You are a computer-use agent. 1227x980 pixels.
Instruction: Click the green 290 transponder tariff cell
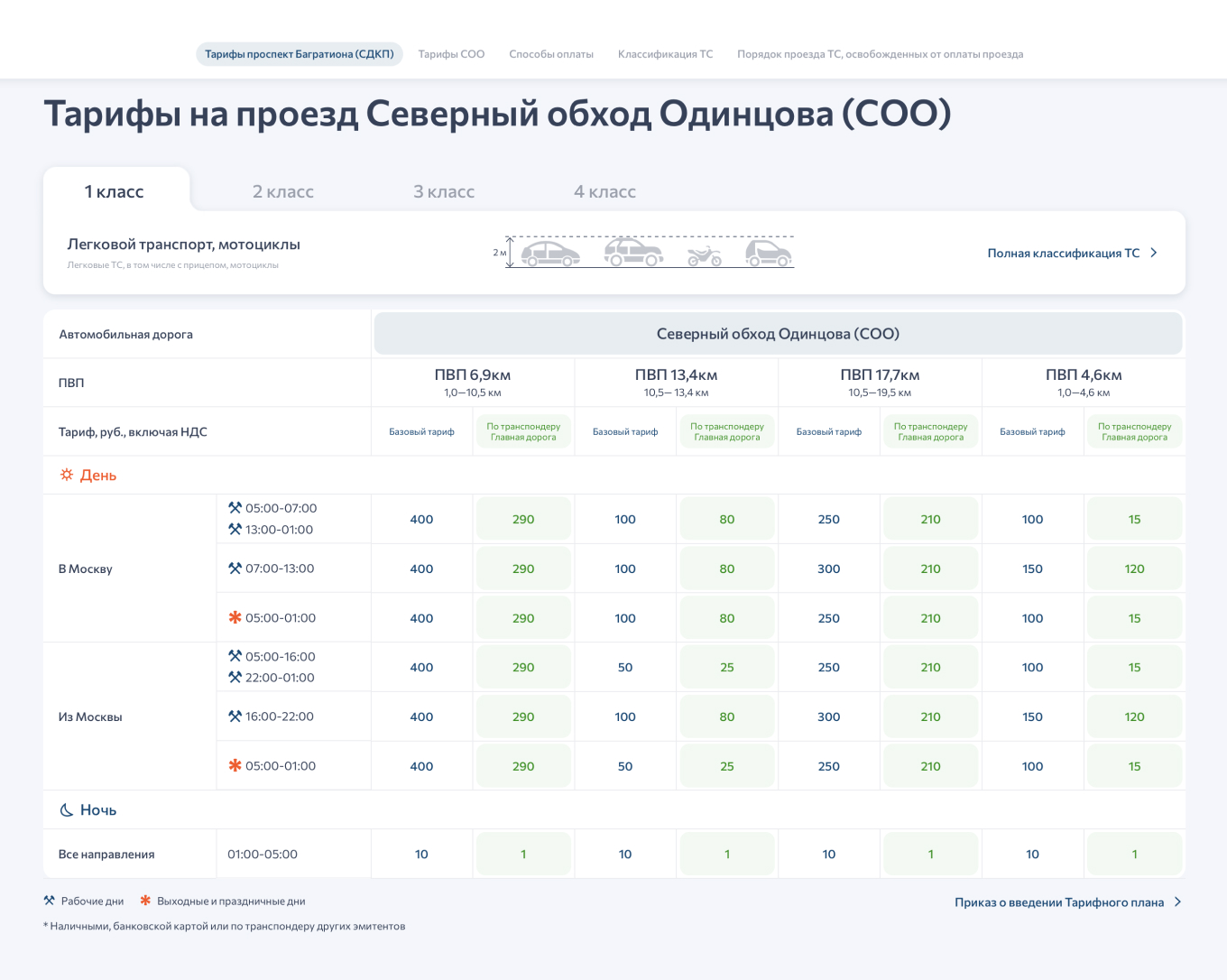(523, 519)
